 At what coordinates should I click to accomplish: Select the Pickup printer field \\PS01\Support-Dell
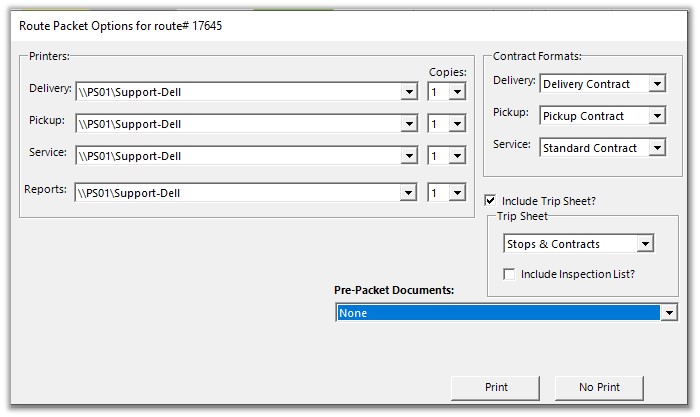tap(246, 124)
